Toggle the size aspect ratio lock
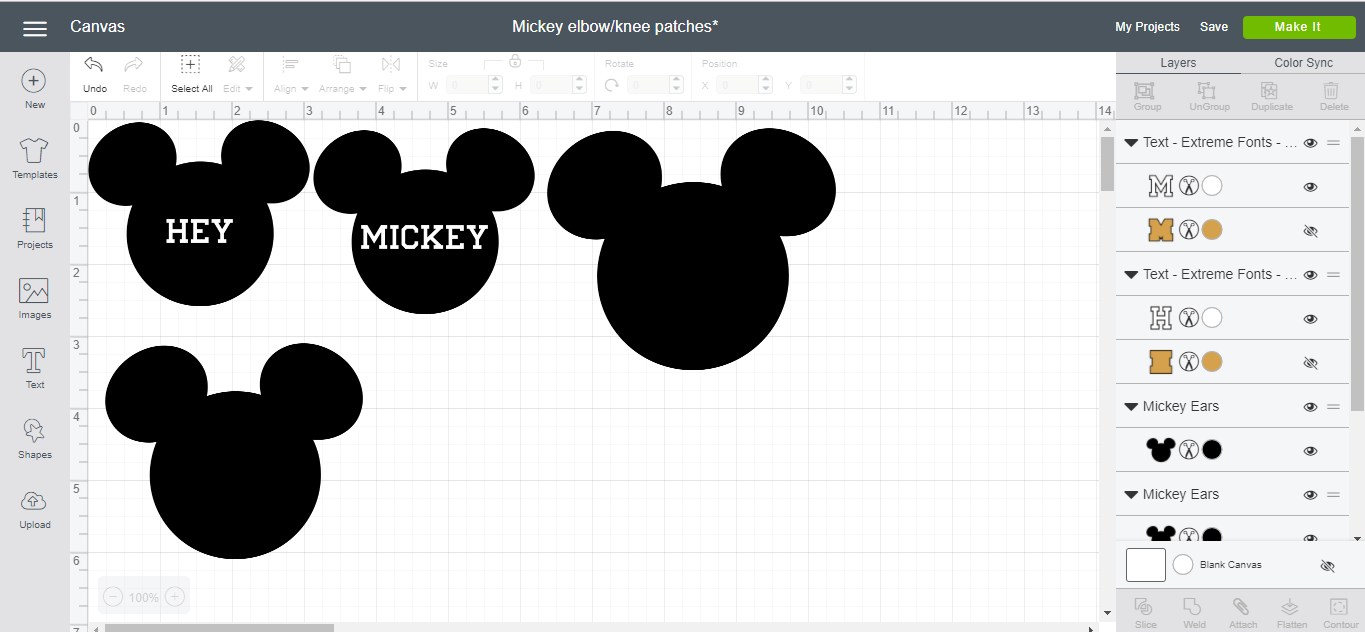 pos(515,61)
